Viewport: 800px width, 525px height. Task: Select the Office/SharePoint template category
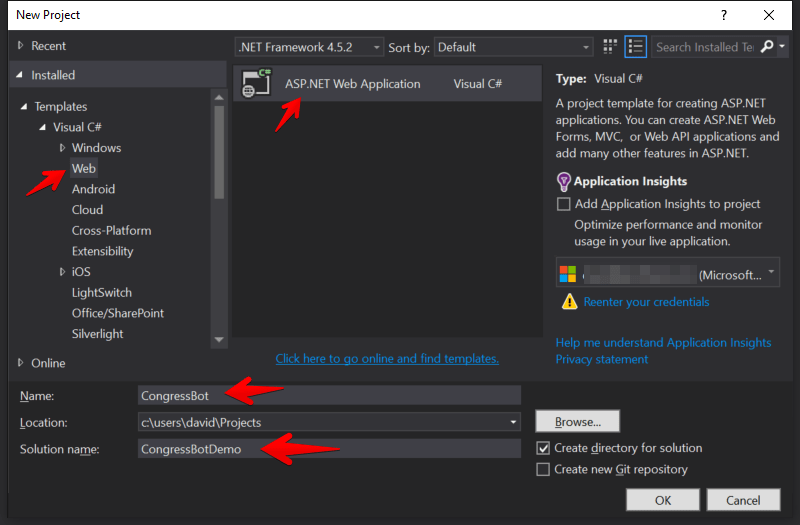click(118, 313)
